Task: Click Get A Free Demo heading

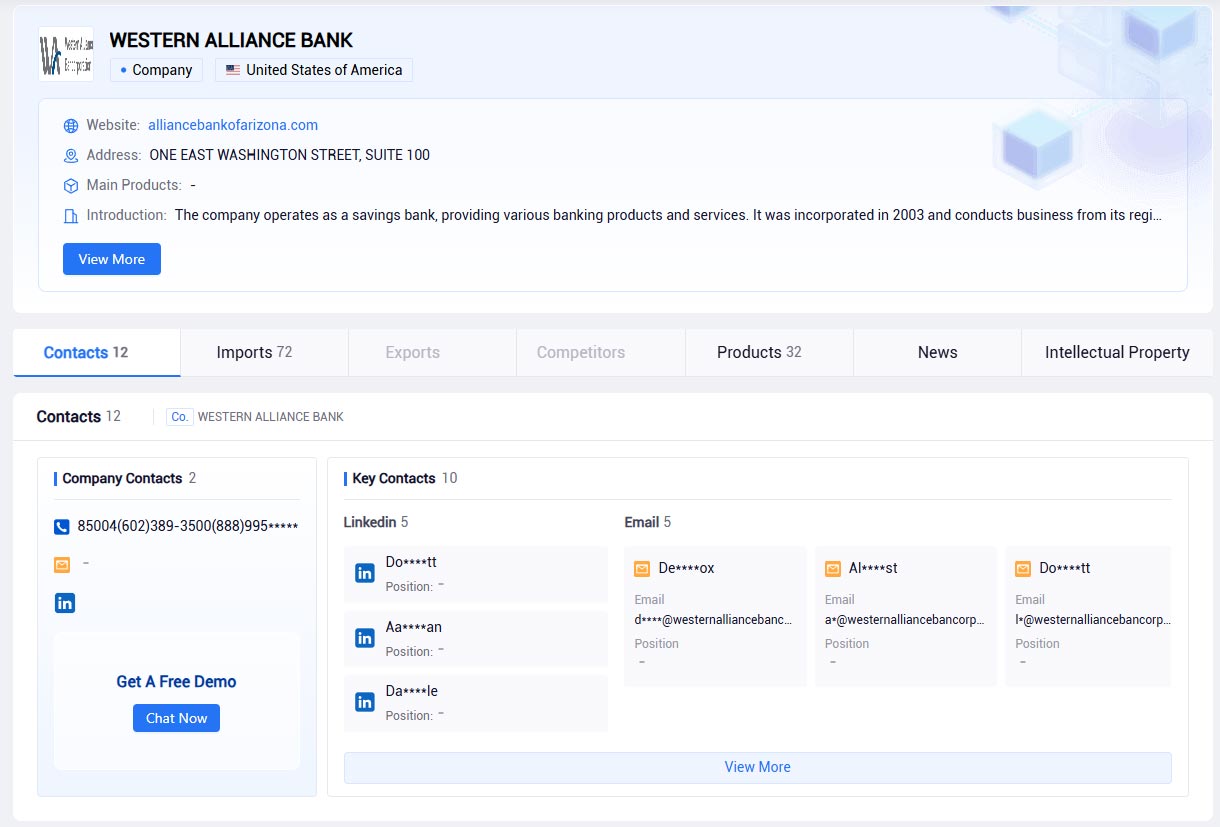Action: coord(176,682)
